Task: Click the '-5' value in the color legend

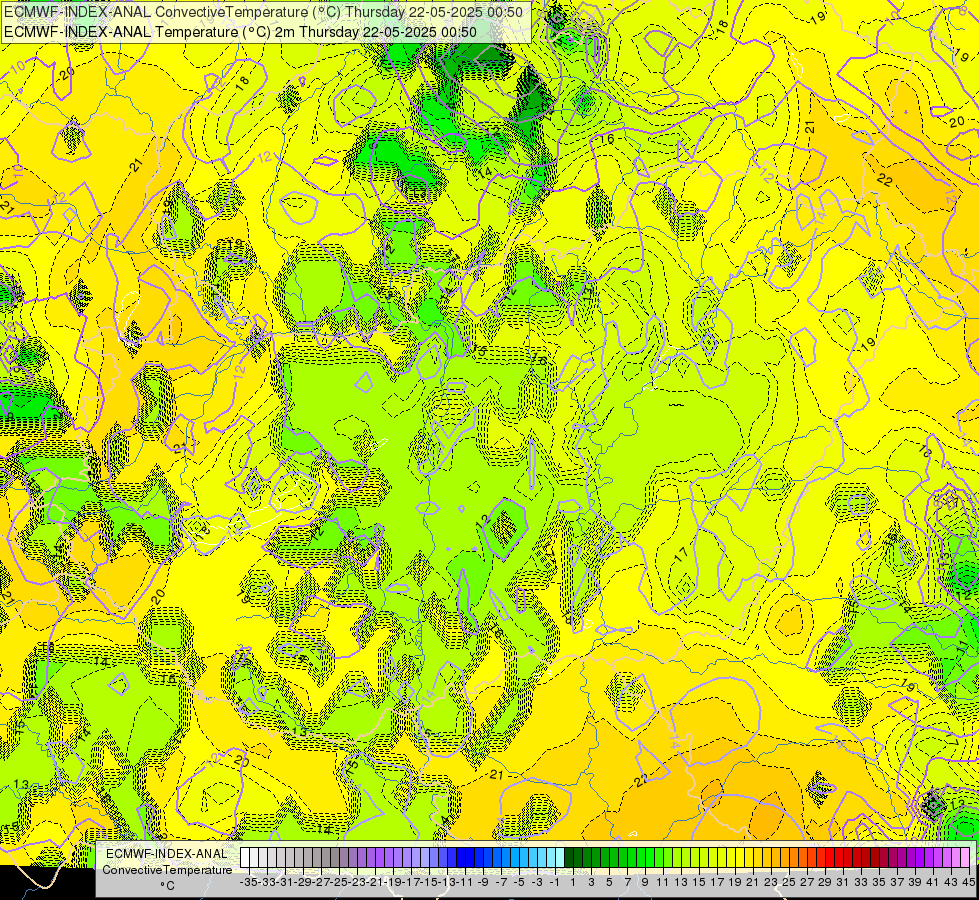Action: point(519,883)
